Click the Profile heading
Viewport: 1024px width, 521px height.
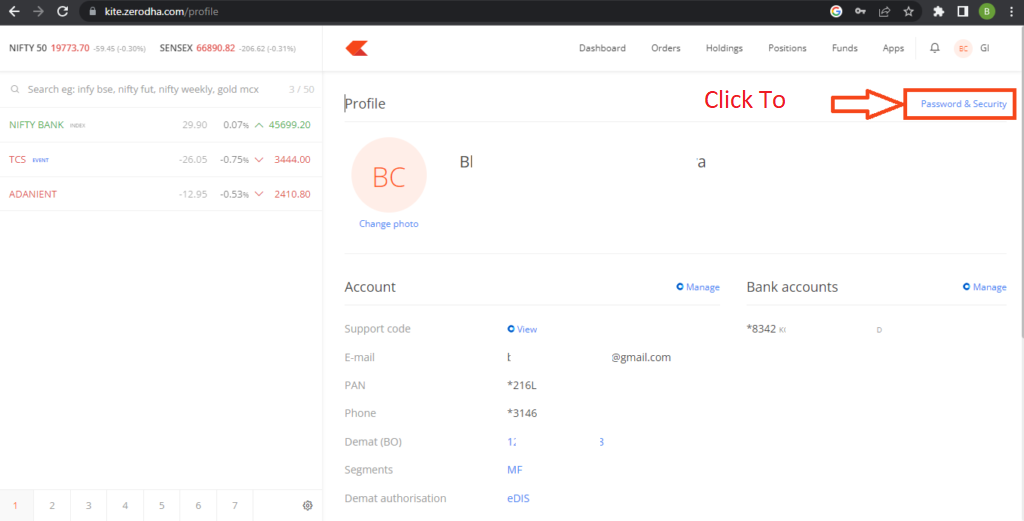coord(365,104)
